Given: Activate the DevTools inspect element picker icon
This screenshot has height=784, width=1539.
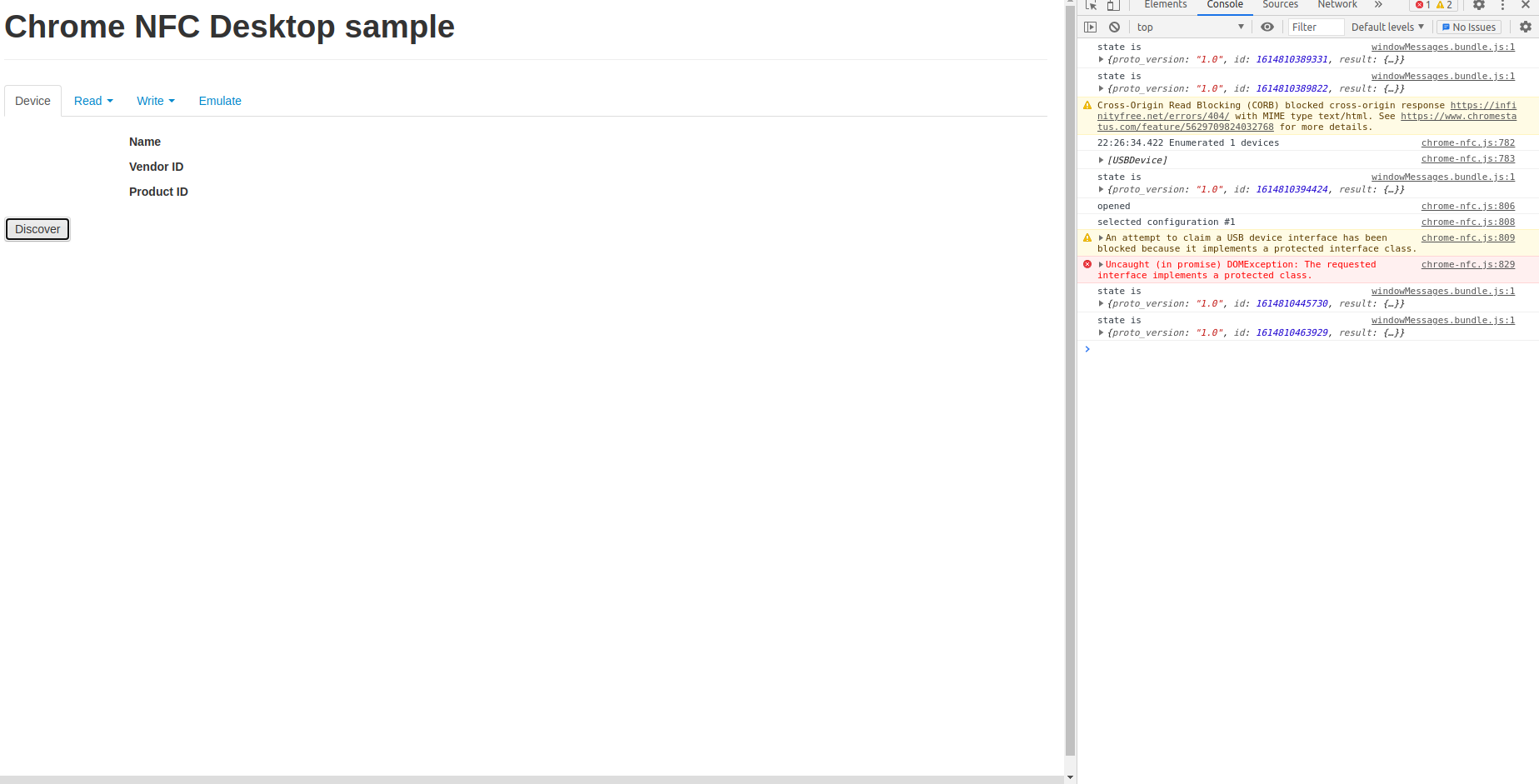Looking at the screenshot, I should click(x=1091, y=5).
